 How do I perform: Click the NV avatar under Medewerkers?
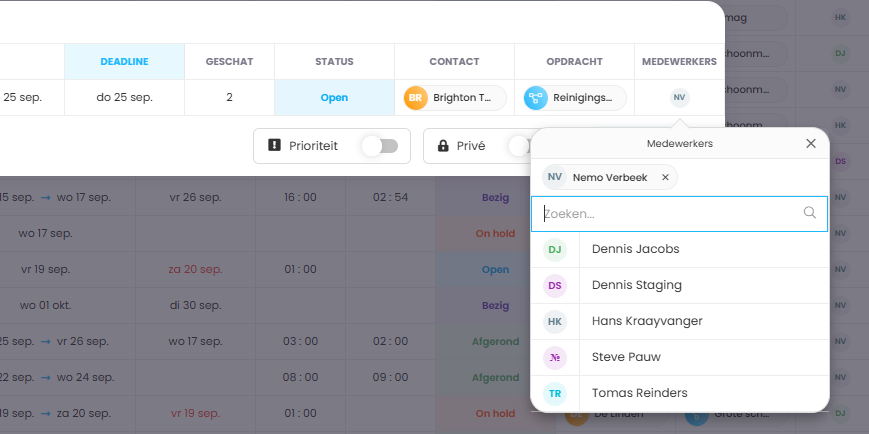[679, 98]
